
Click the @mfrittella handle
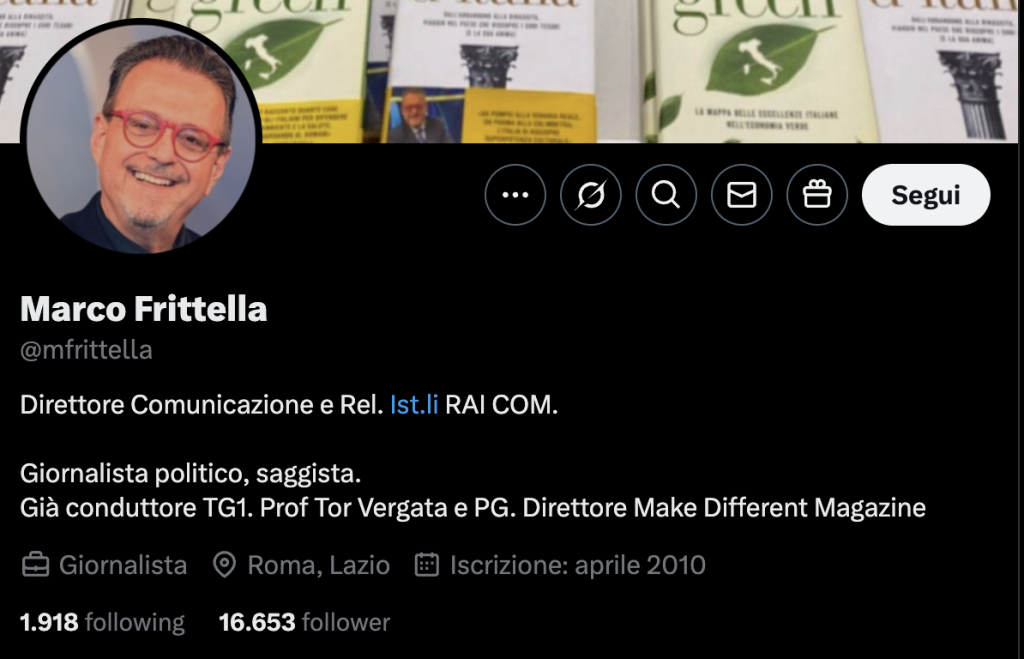[86, 350]
